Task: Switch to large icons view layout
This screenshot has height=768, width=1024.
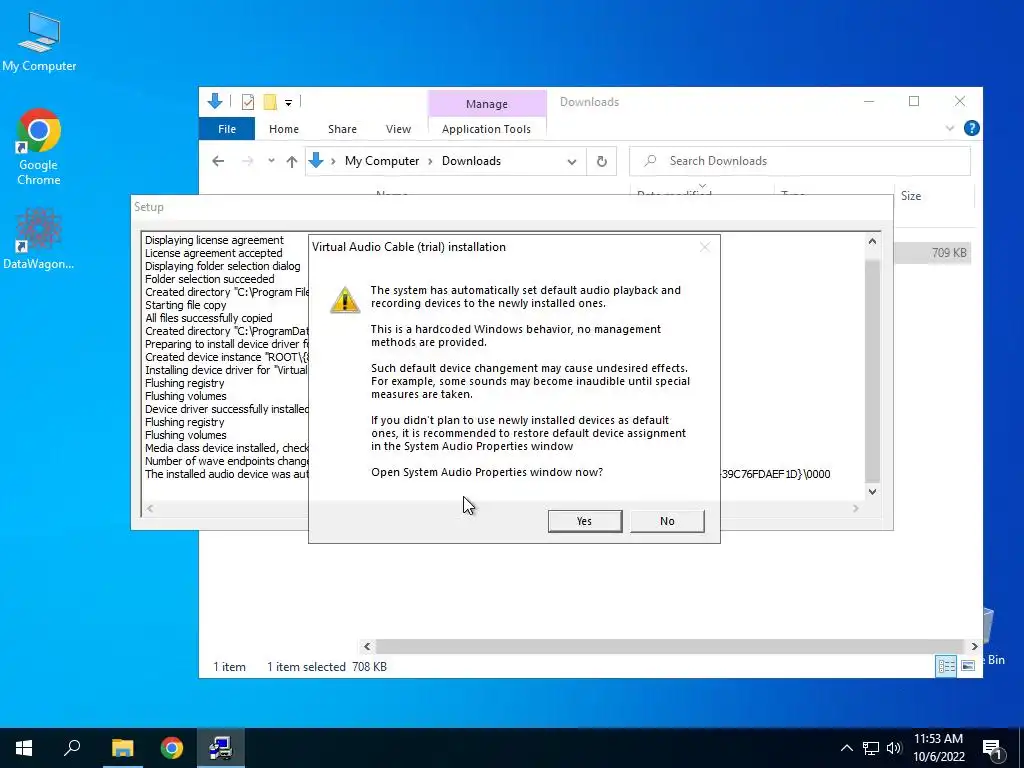Action: point(968,666)
